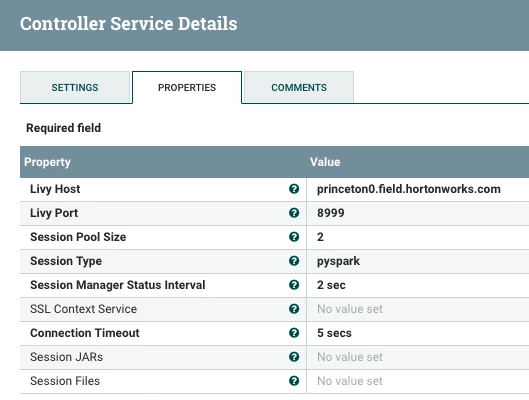Change Session Type value pyspark
The image size is (529, 400).
pyautogui.click(x=338, y=261)
